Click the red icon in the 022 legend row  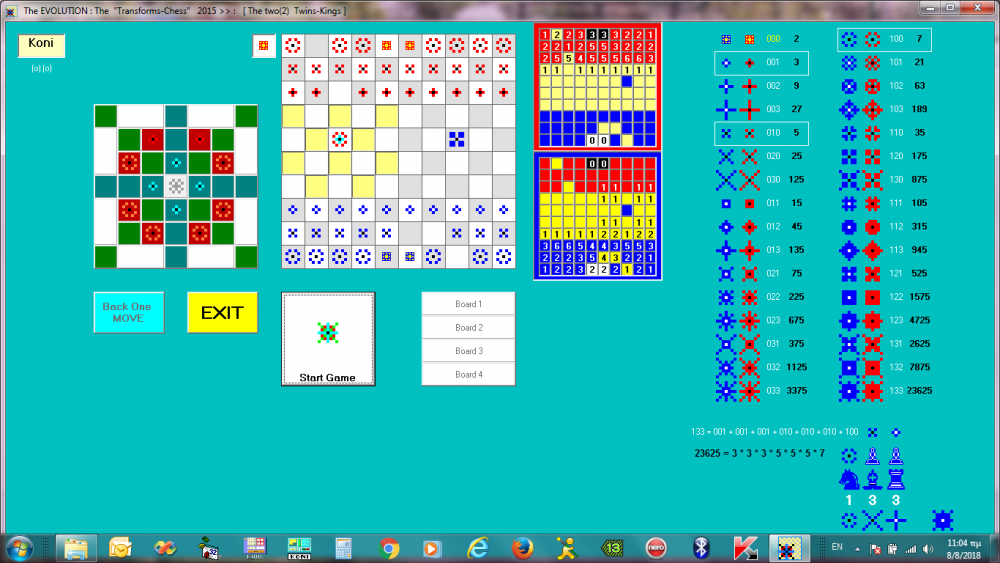[749, 297]
